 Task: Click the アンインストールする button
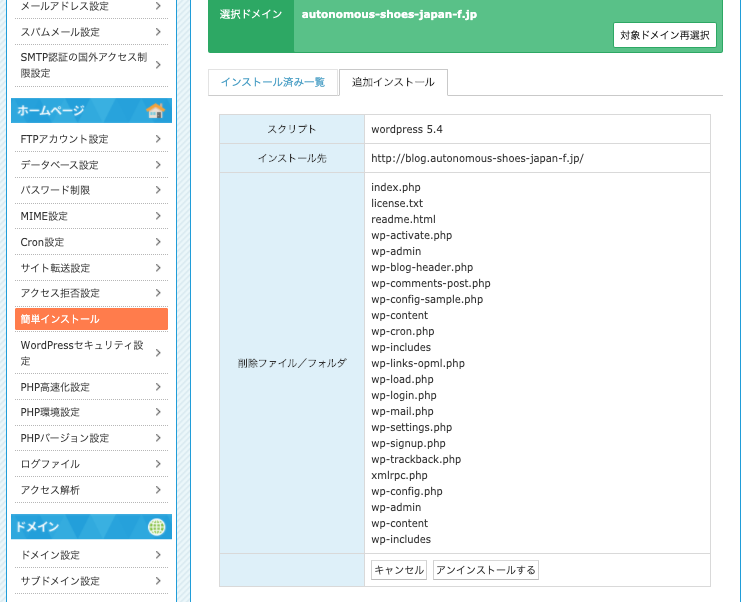click(x=486, y=570)
